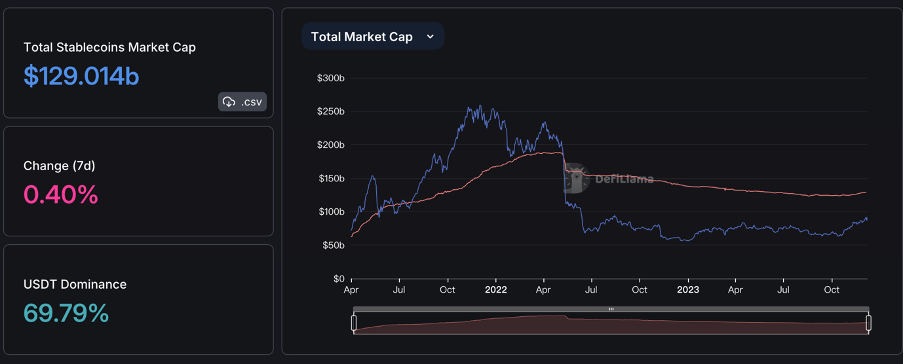Open the Total Market Cap dropdown
The image size is (904, 364).
tap(372, 36)
